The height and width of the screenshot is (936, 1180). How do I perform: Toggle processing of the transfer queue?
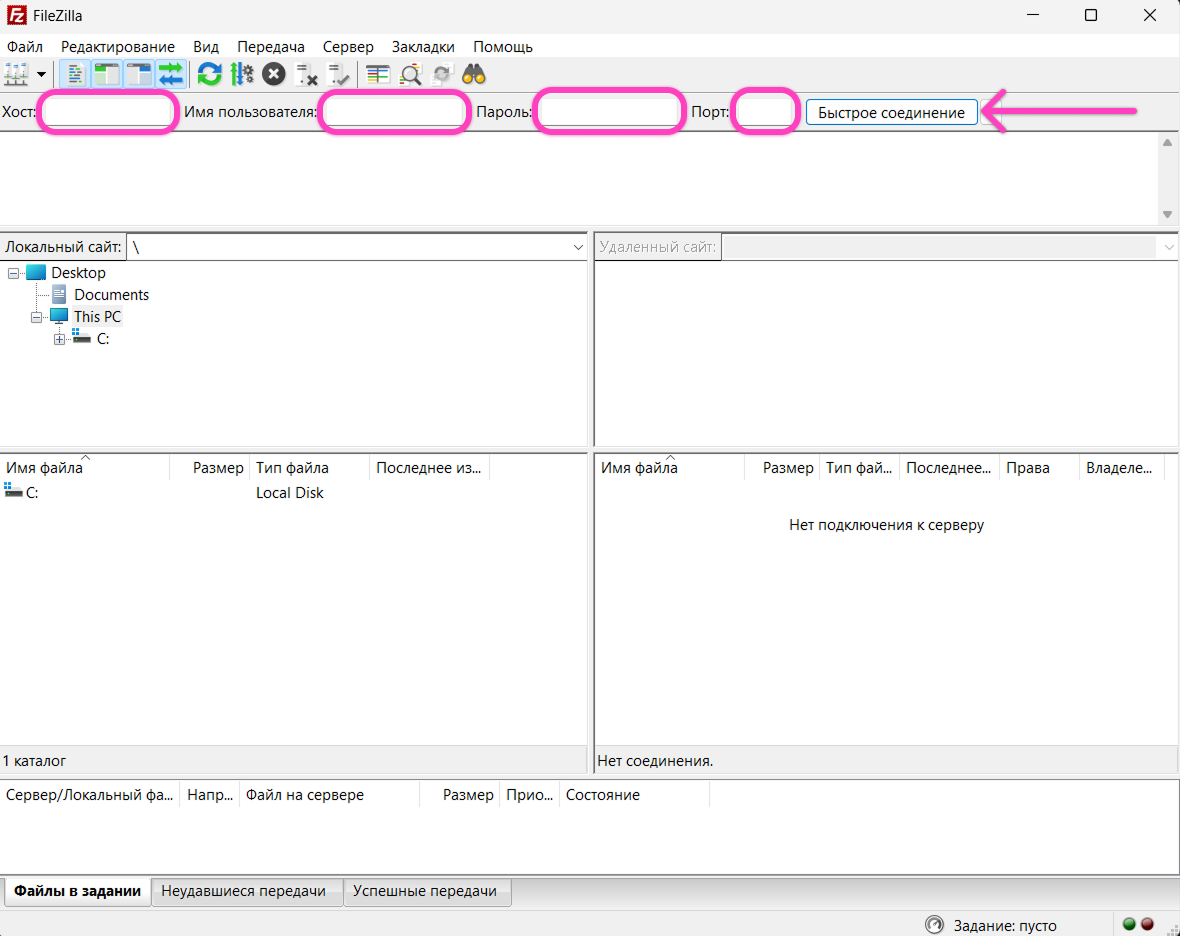pyautogui.click(x=242, y=74)
